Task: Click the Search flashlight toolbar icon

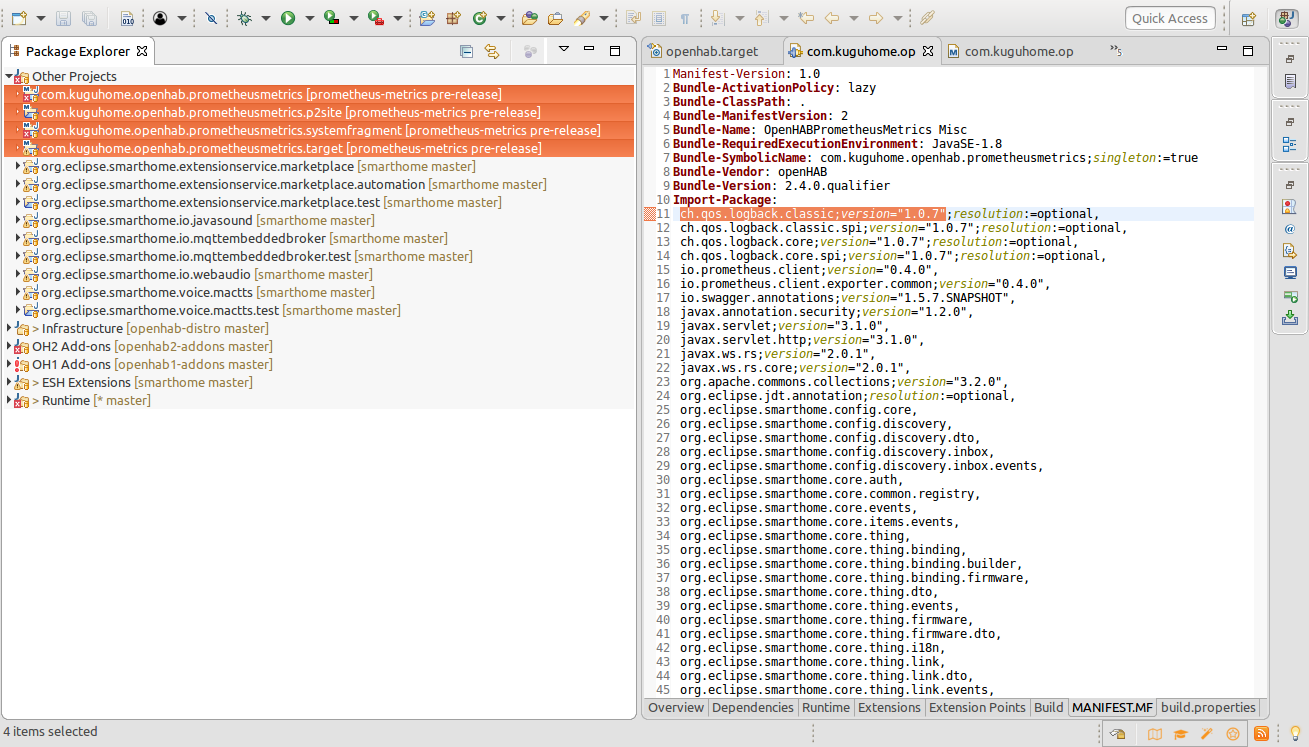Action: coord(582,18)
